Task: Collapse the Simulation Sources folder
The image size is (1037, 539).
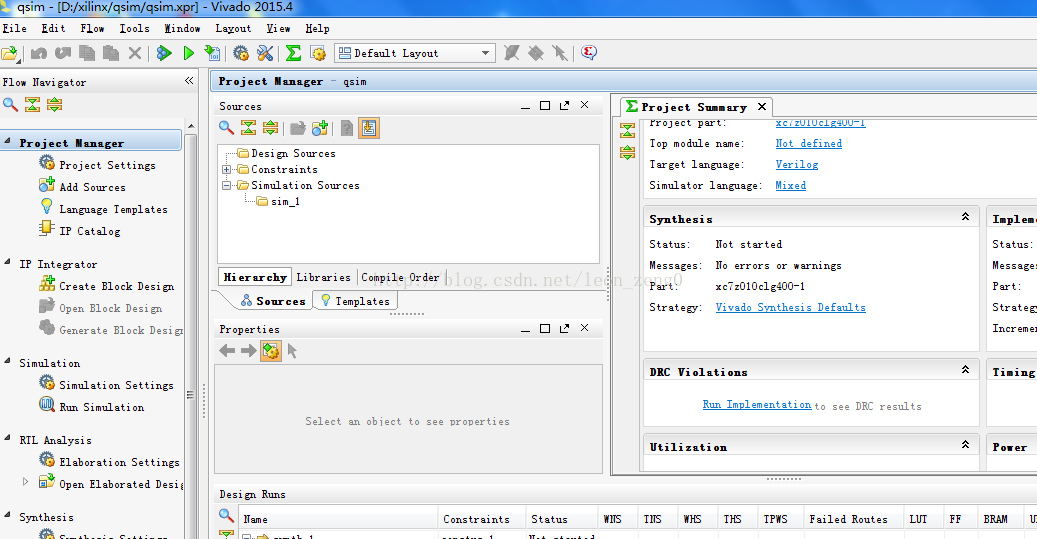Action: (x=227, y=185)
